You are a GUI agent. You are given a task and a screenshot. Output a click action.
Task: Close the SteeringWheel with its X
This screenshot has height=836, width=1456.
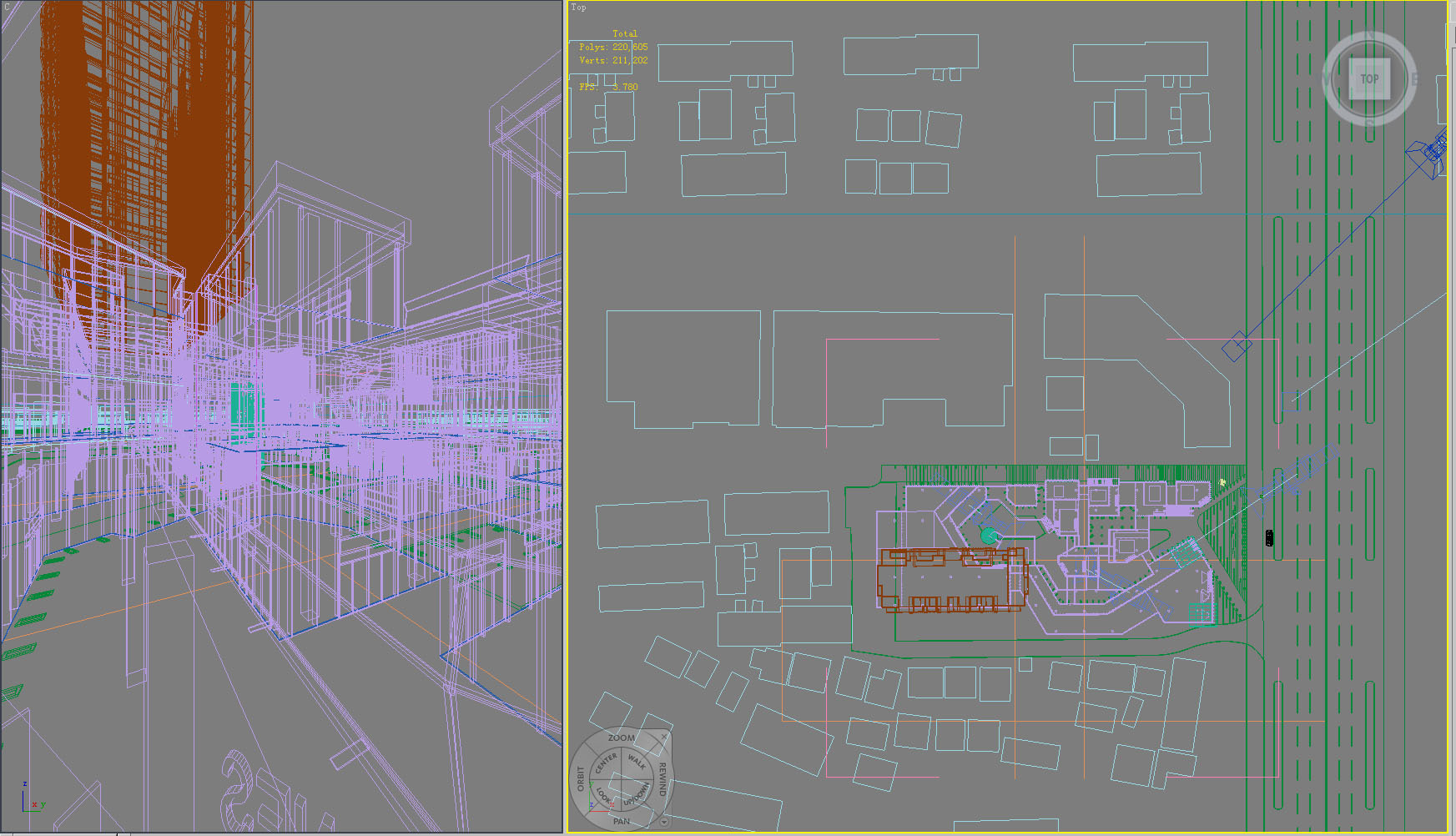tap(664, 737)
